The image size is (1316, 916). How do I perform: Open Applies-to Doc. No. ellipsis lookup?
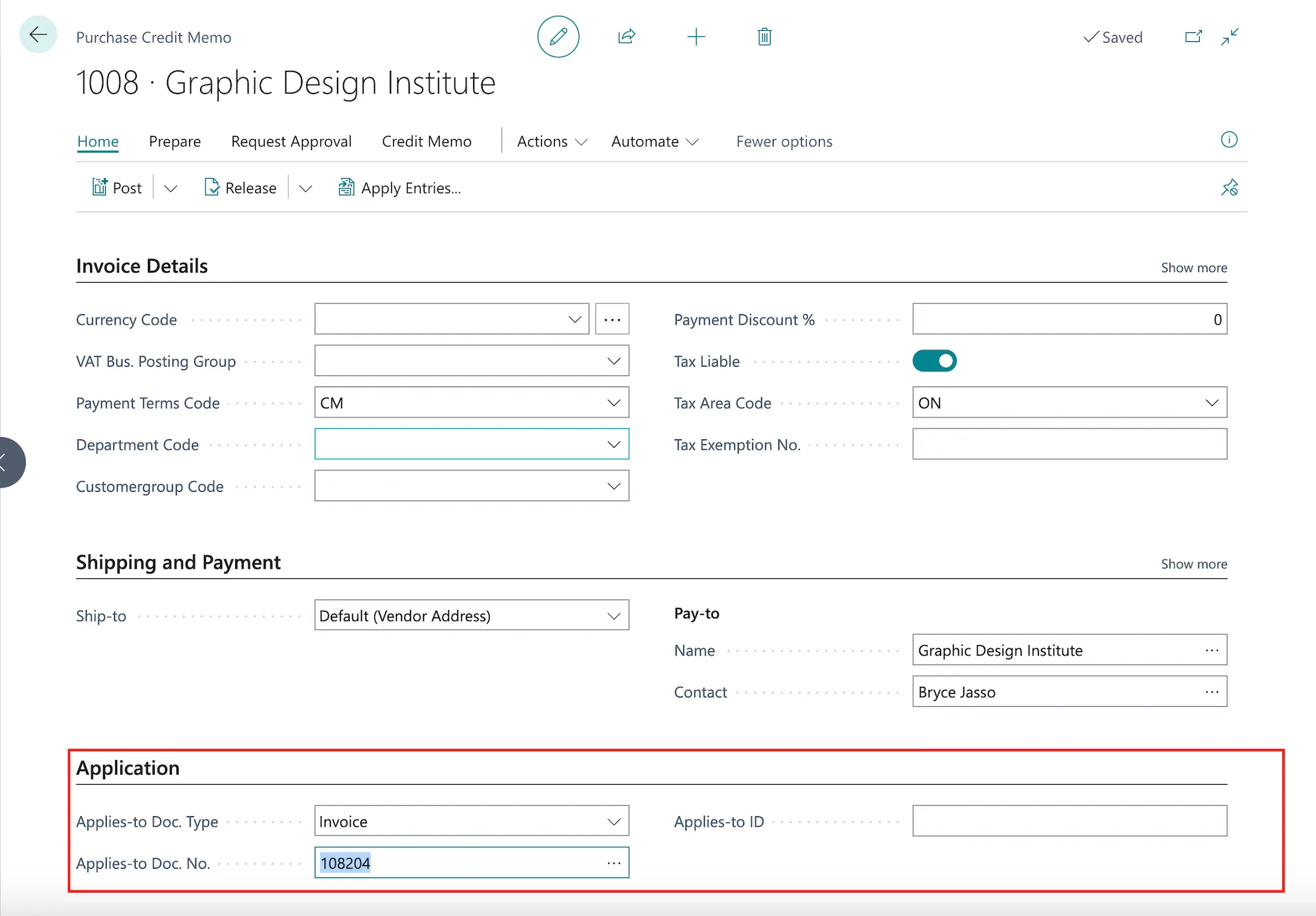(613, 863)
